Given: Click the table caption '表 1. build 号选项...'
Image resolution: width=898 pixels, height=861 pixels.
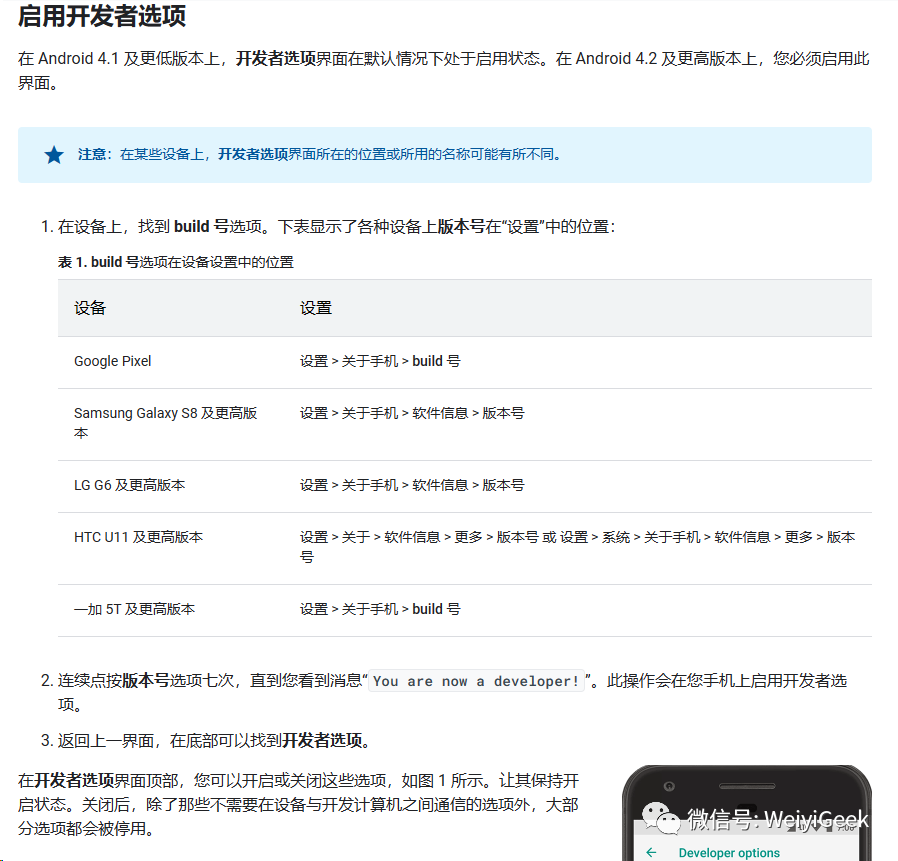Looking at the screenshot, I should (176, 262).
